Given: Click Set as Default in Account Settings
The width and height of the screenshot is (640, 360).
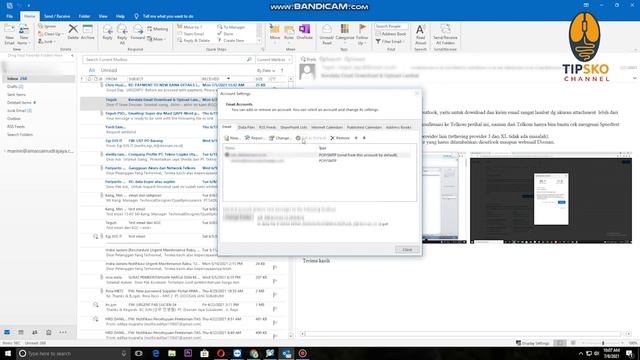Looking at the screenshot, I should pyautogui.click(x=311, y=138).
